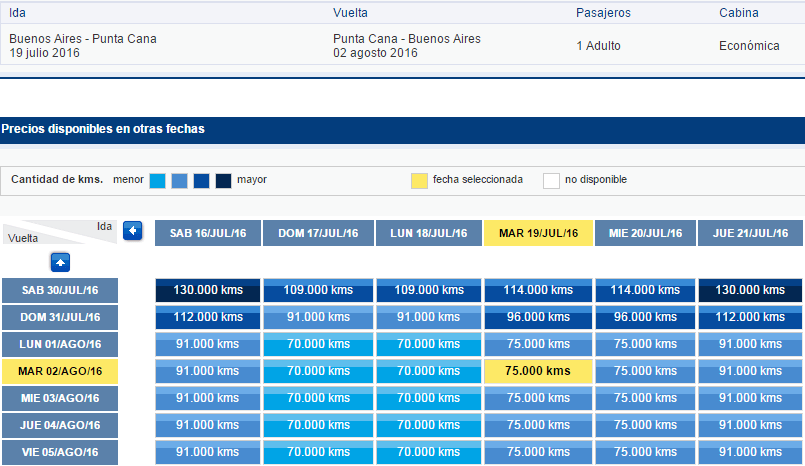Screen dimensions: 805x466
Task: Pick 75.000 kms for 19 Jul / 05 Ago
Action: point(538,452)
